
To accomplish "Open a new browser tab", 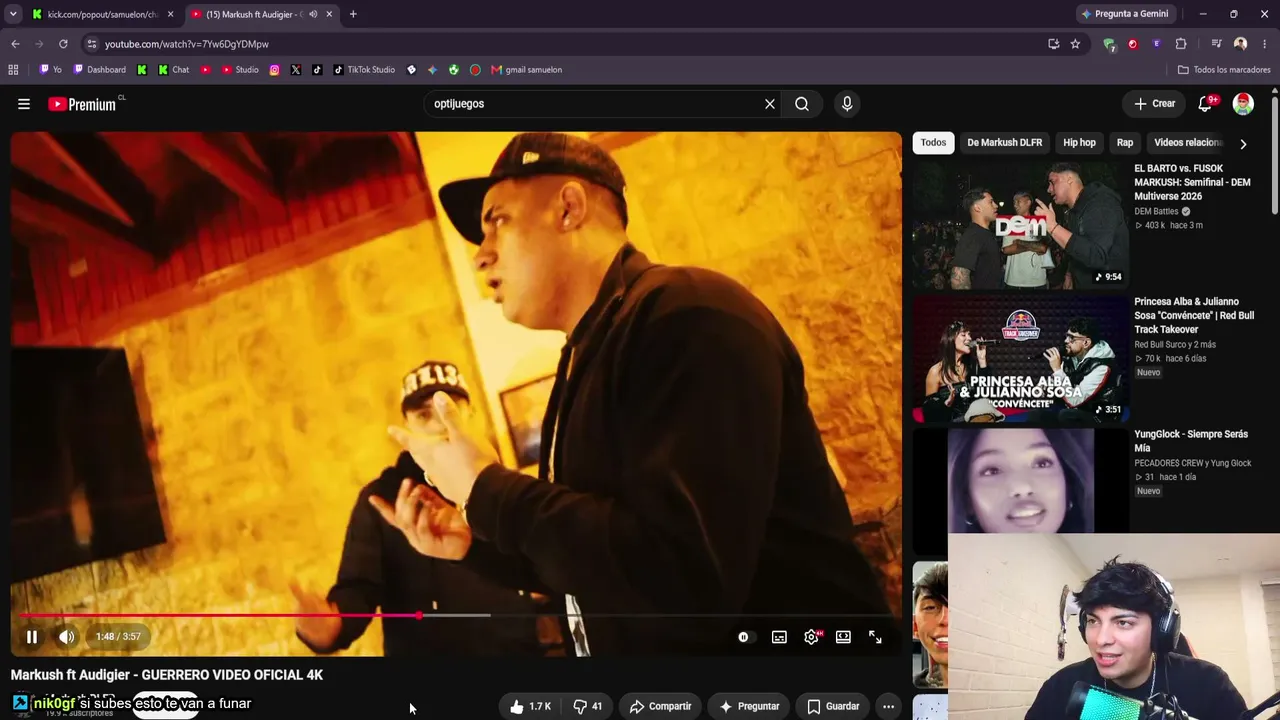I will 353,14.
